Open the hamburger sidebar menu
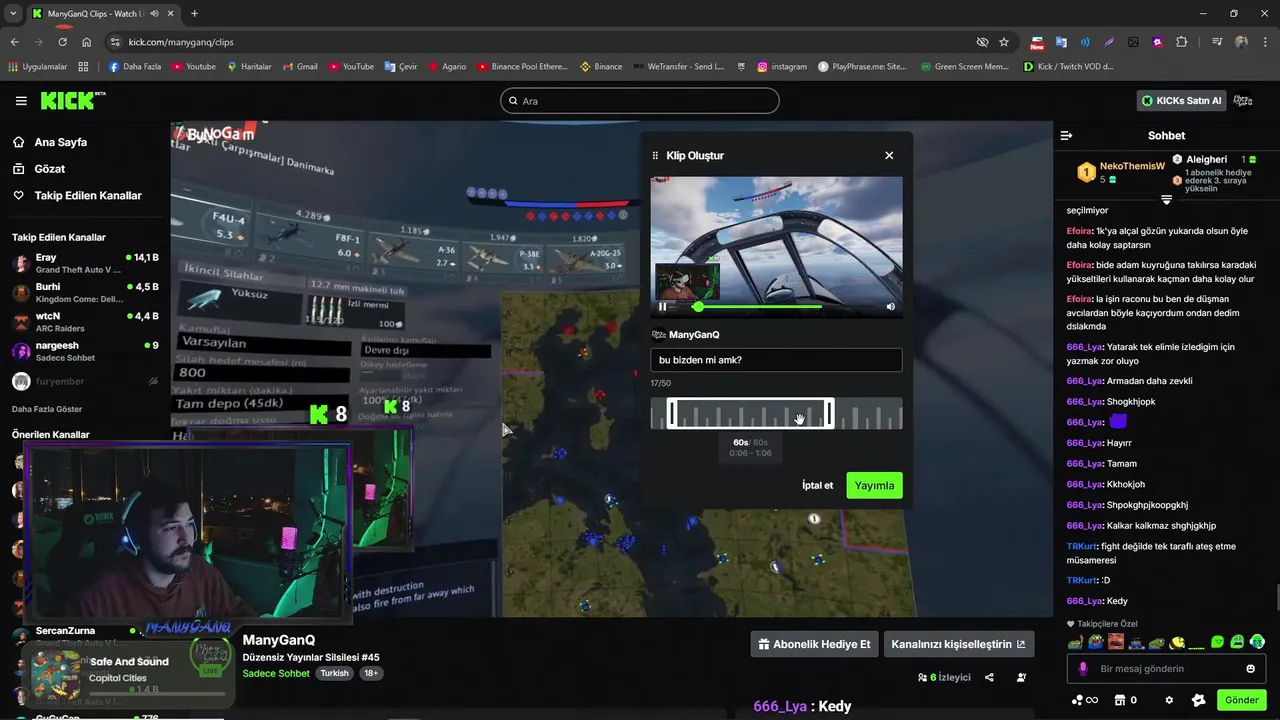This screenshot has height=720, width=1280. [x=21, y=101]
